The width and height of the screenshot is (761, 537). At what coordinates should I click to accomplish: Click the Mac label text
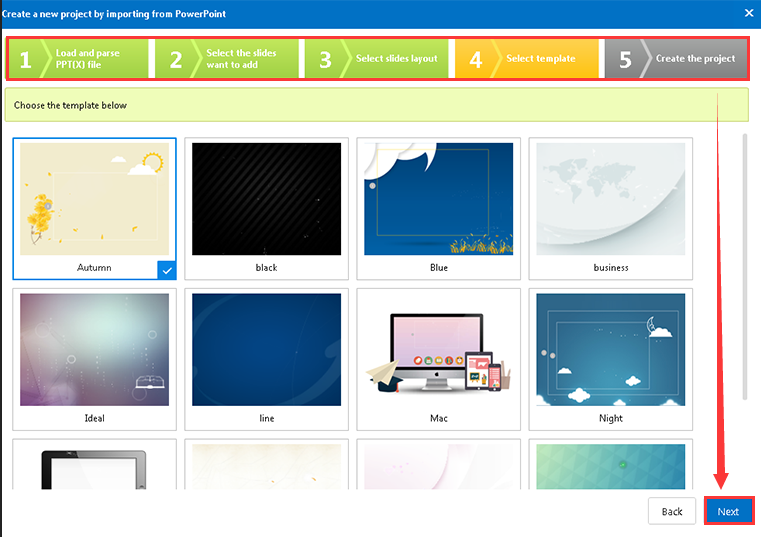pos(439,418)
